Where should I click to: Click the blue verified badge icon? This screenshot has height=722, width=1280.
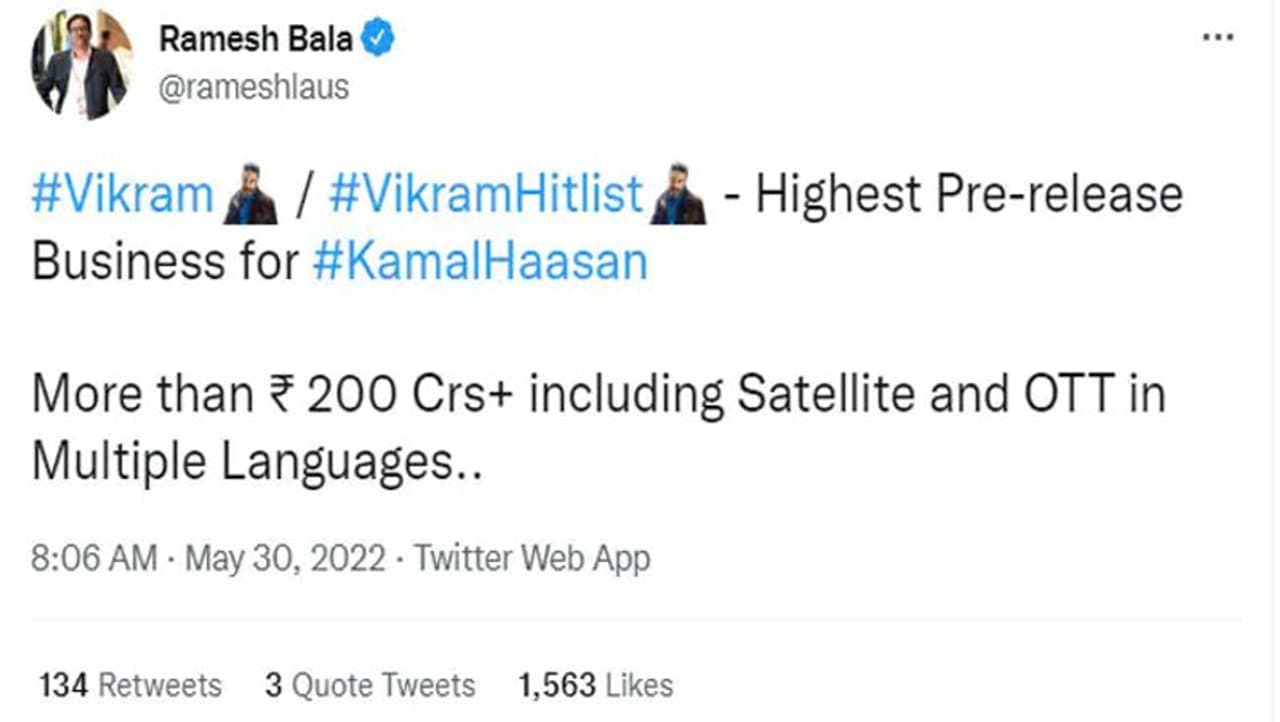point(379,39)
